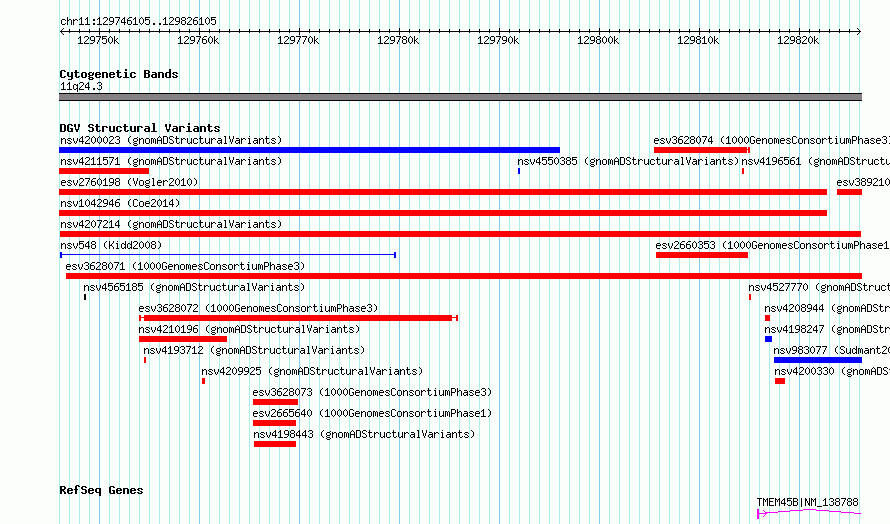Open the nsv4198443 variant label
This screenshot has width=890, height=524.
(x=364, y=434)
